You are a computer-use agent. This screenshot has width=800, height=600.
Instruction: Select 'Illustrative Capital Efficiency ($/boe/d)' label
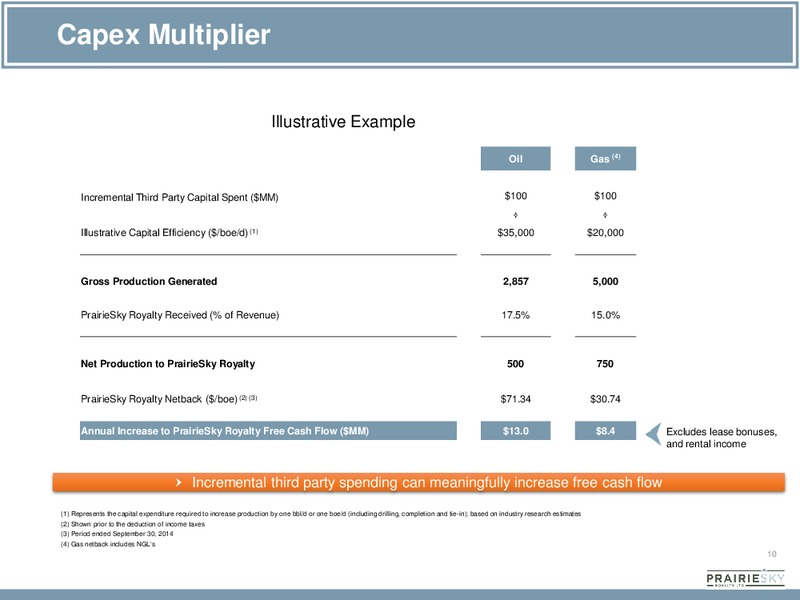169,233
